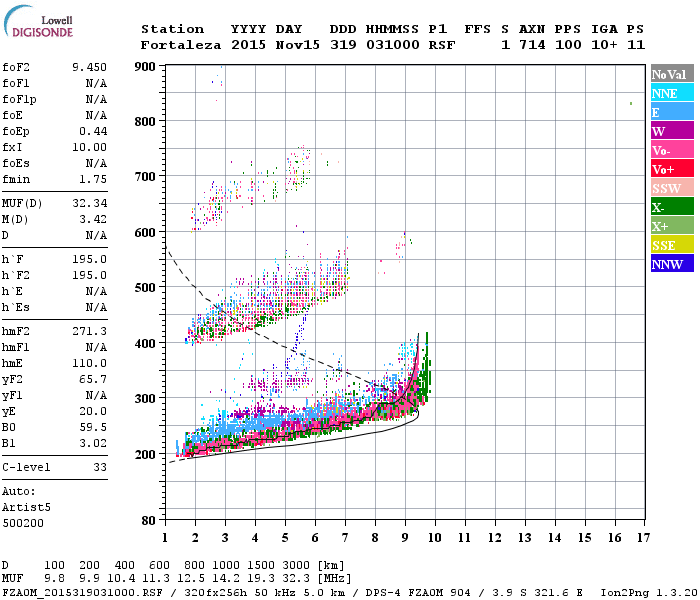Select the SSW legend swatch
Screen dimensions: 700x600
pyautogui.click(x=672, y=188)
